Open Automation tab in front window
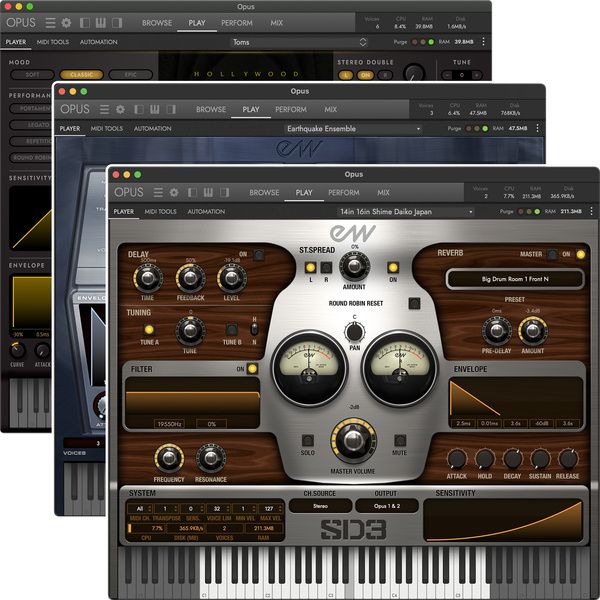 pos(206,211)
